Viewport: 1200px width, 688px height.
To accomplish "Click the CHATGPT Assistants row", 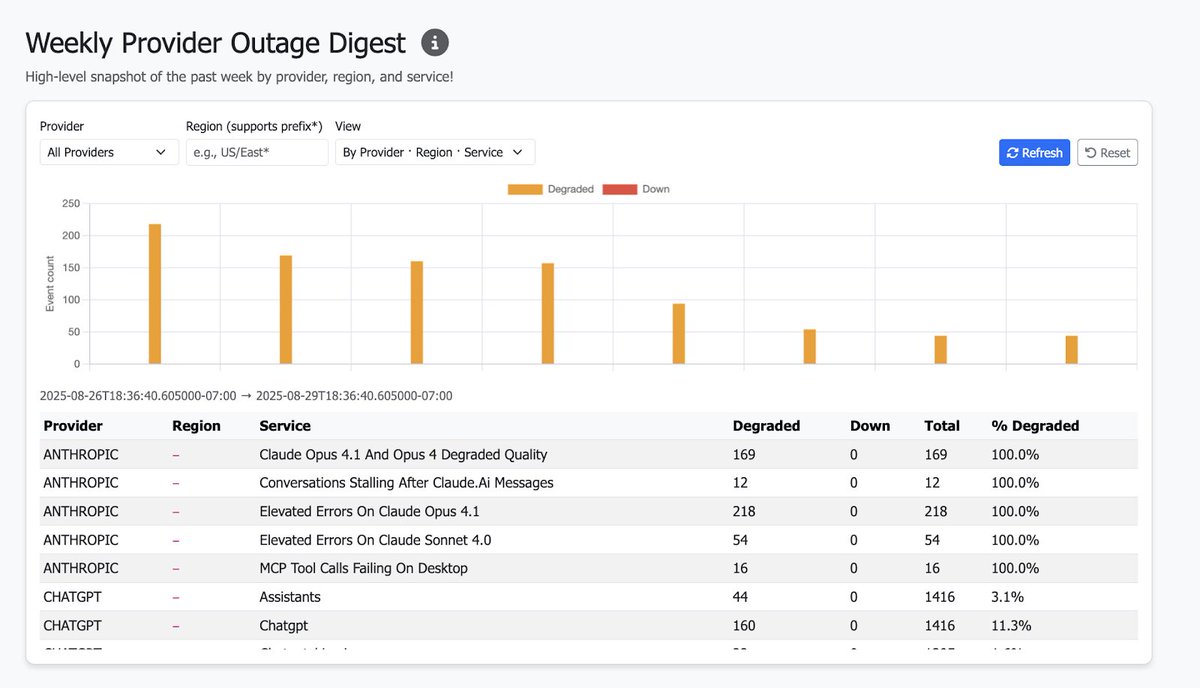I will pos(589,597).
